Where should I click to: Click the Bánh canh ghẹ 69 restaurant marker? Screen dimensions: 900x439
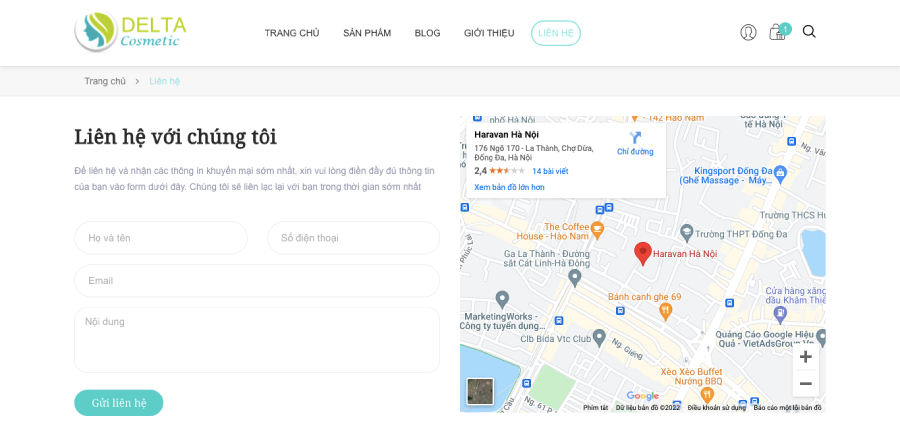[665, 312]
